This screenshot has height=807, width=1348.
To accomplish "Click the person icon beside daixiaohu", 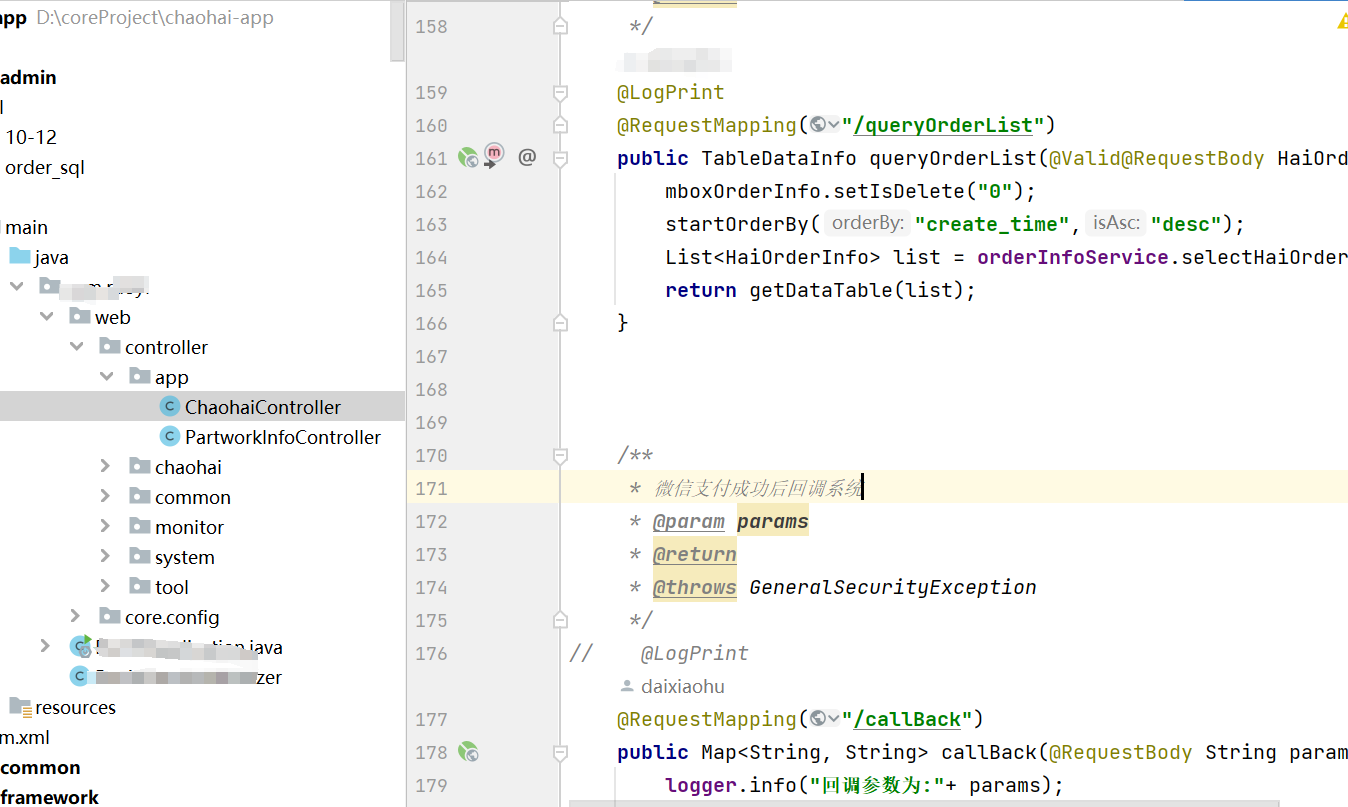I will click(627, 686).
